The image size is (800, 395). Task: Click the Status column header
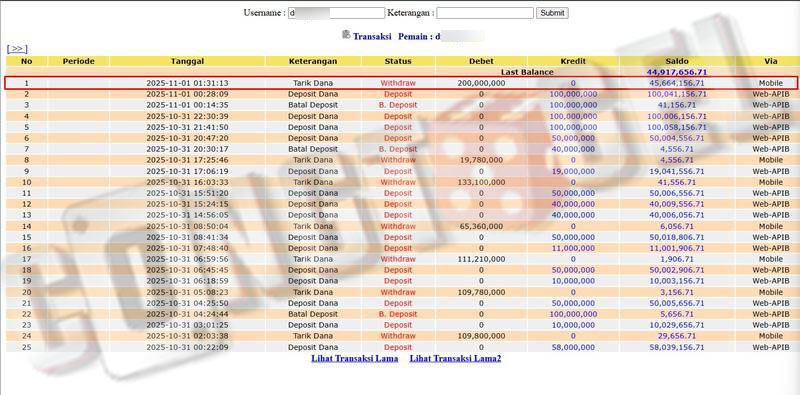398,61
